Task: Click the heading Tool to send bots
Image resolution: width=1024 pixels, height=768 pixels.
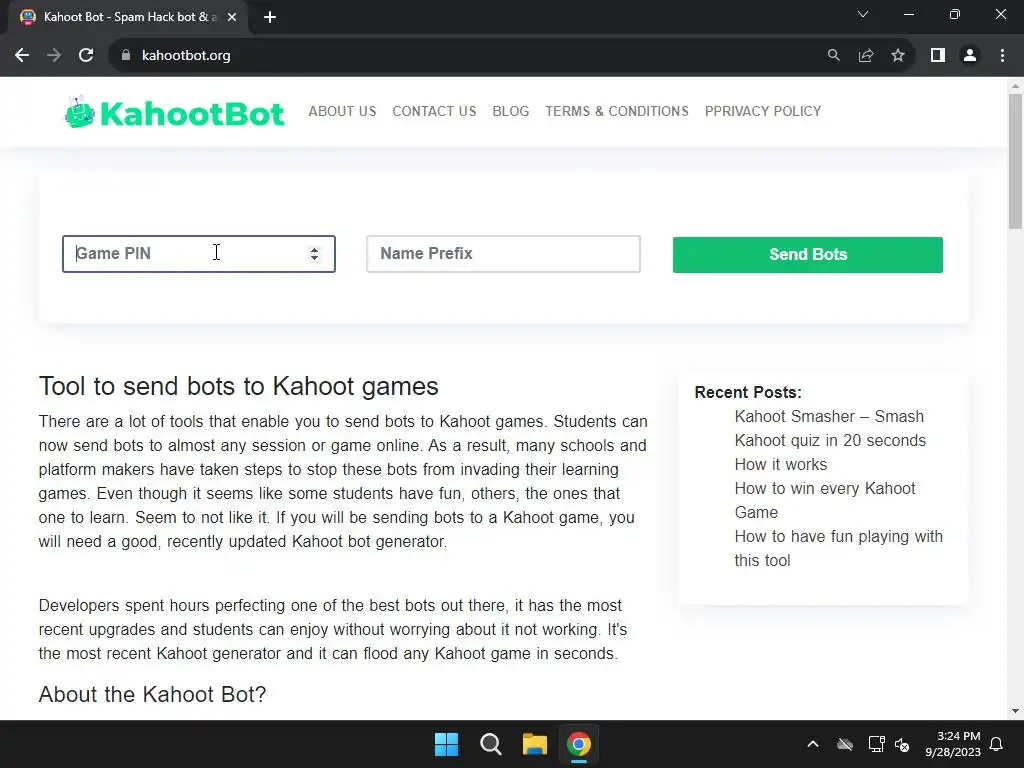Action: point(238,386)
